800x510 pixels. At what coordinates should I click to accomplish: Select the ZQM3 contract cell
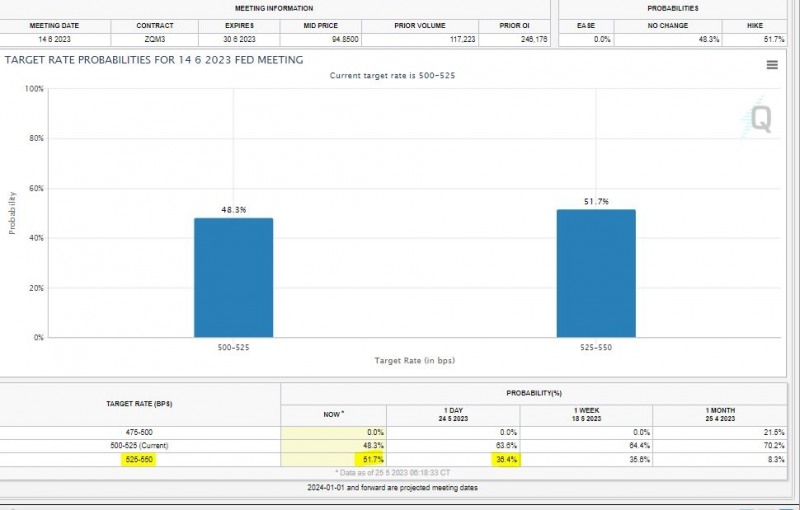pyautogui.click(x=155, y=39)
